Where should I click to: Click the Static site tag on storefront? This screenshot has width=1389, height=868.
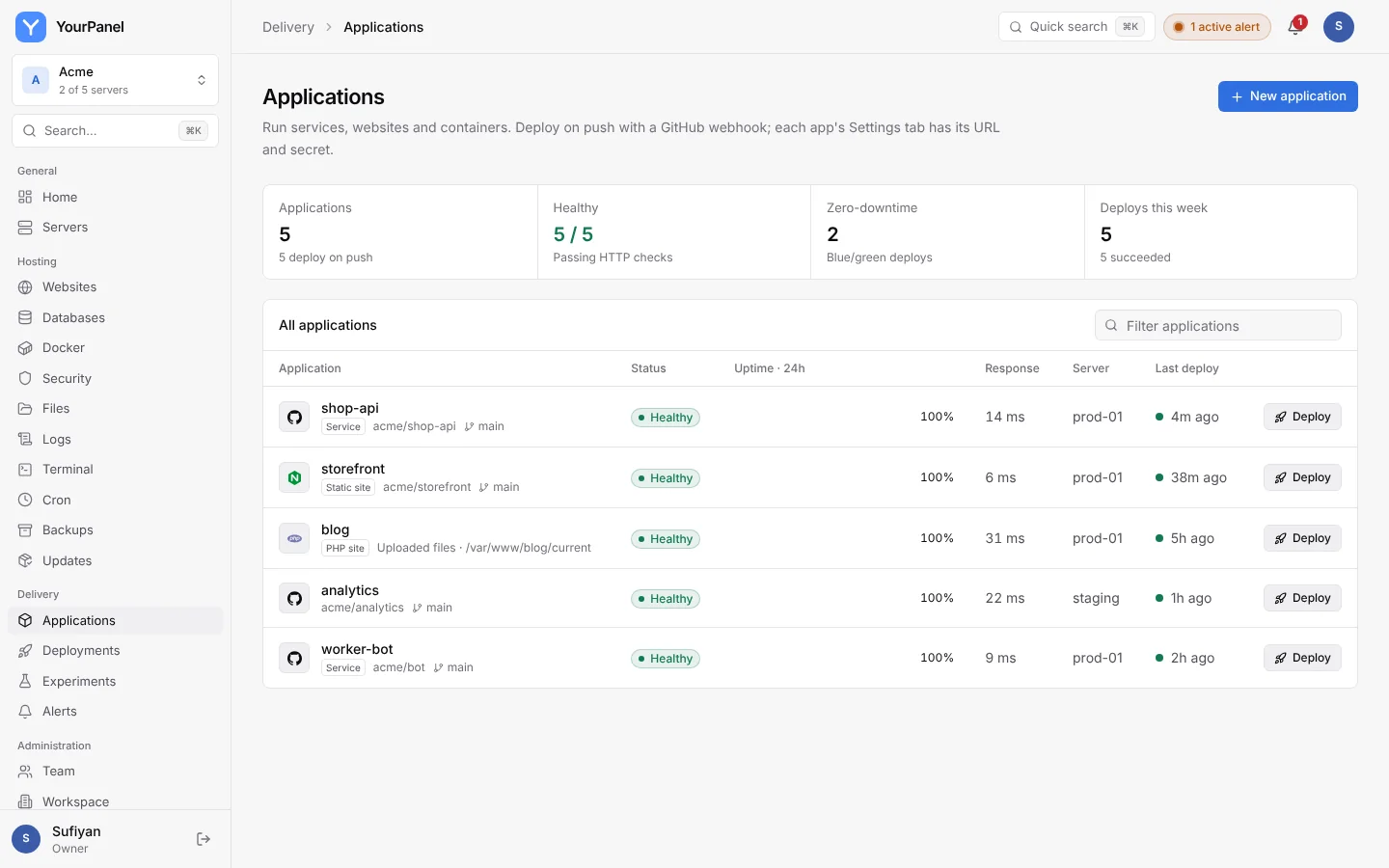(348, 488)
